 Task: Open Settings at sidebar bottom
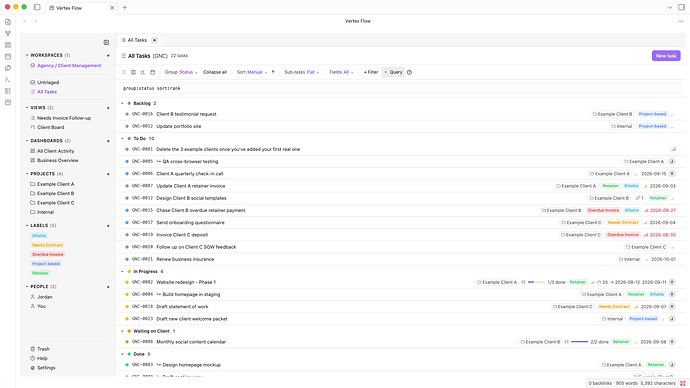[43, 368]
